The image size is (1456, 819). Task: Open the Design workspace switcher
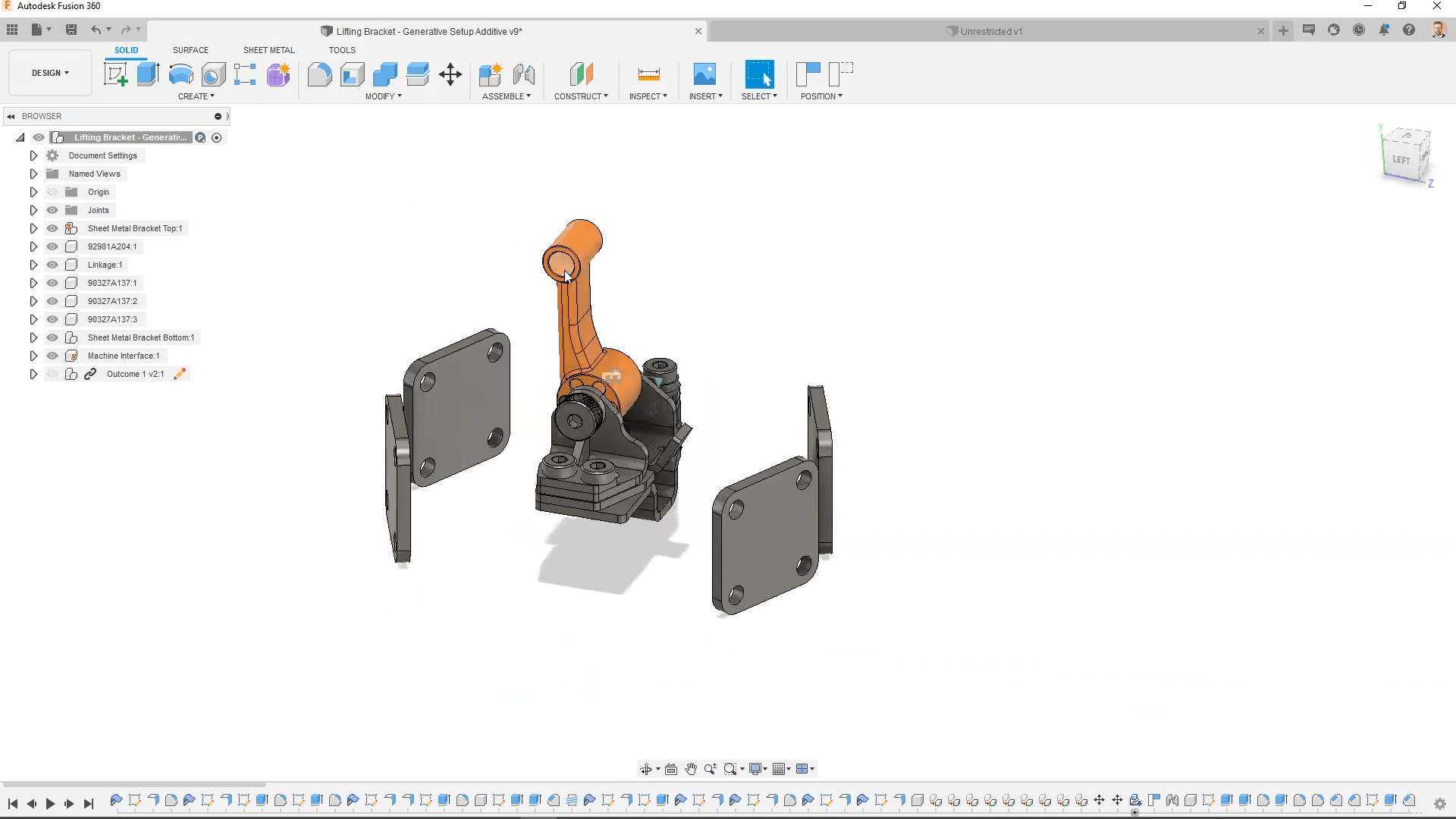pos(49,72)
